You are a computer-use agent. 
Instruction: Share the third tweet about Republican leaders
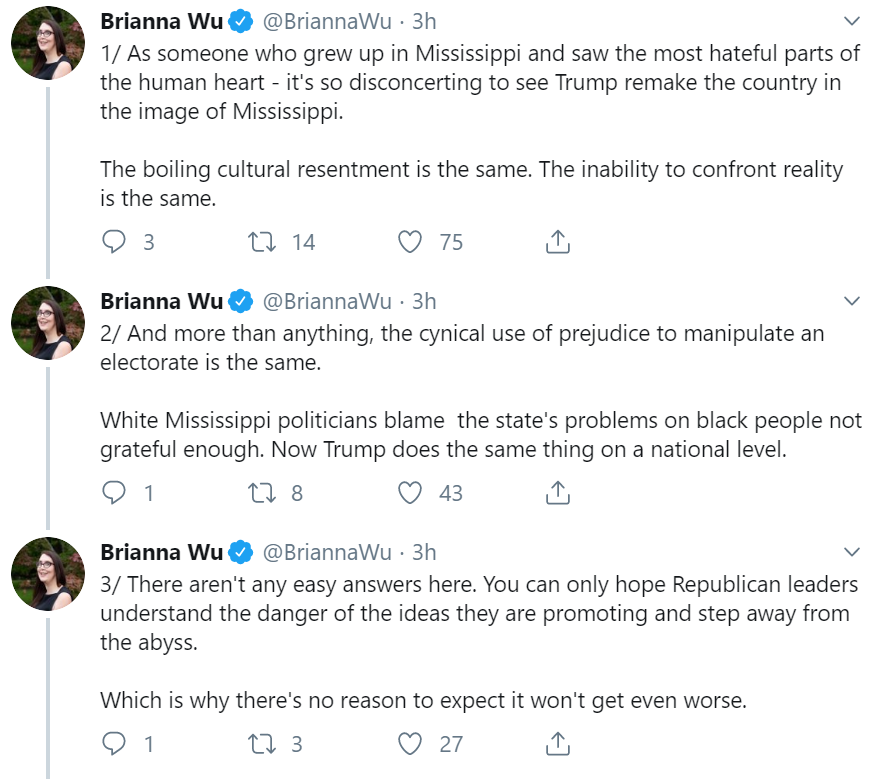(x=557, y=744)
